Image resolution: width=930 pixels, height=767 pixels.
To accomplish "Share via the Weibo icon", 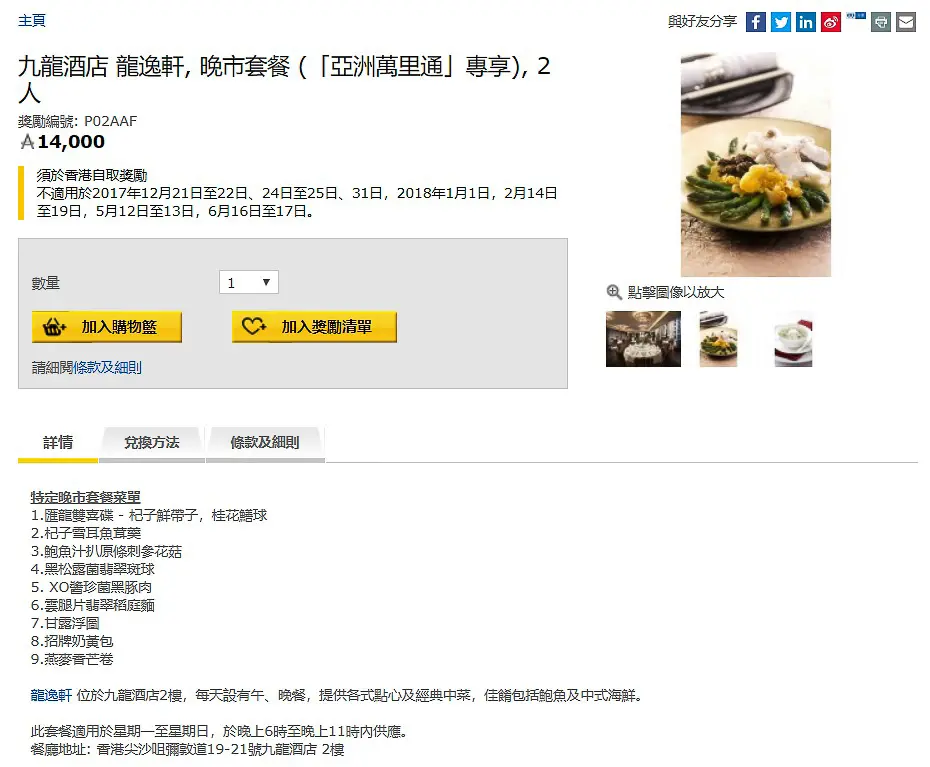I will pos(831,23).
